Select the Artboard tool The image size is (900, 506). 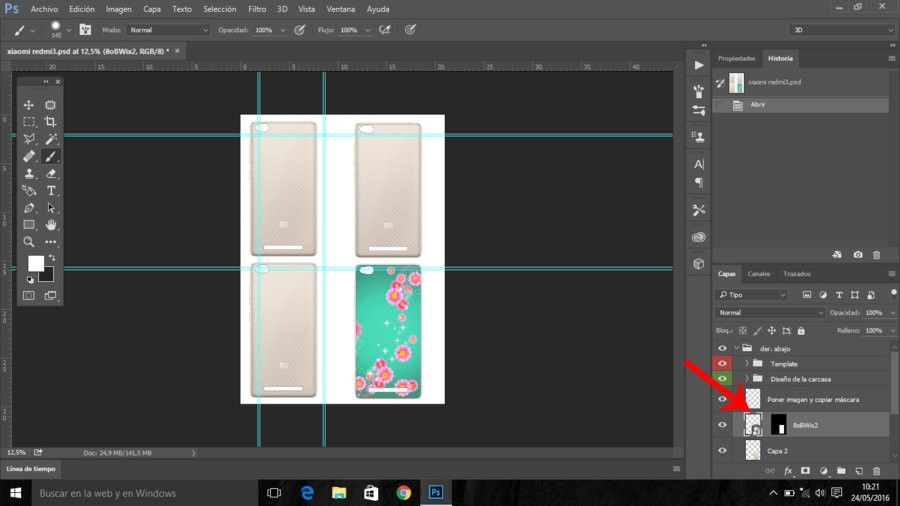click(51, 105)
